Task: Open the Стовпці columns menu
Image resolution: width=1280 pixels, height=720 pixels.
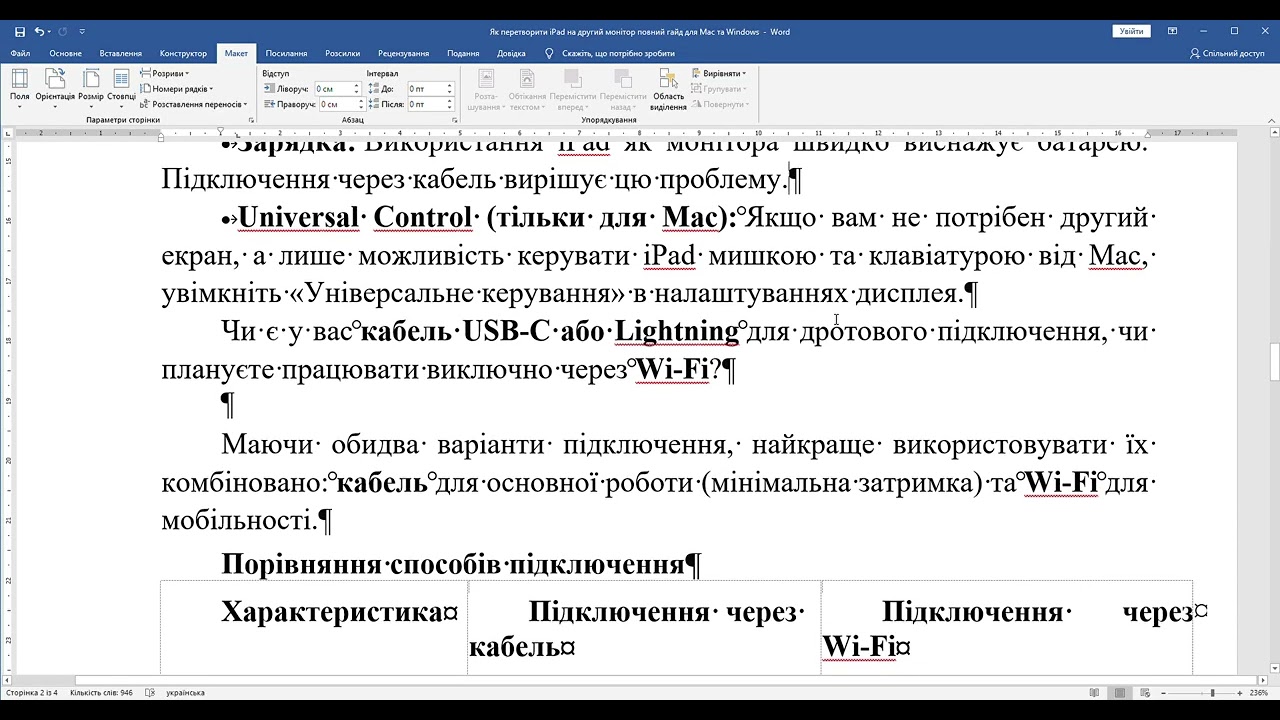Action: 121,88
